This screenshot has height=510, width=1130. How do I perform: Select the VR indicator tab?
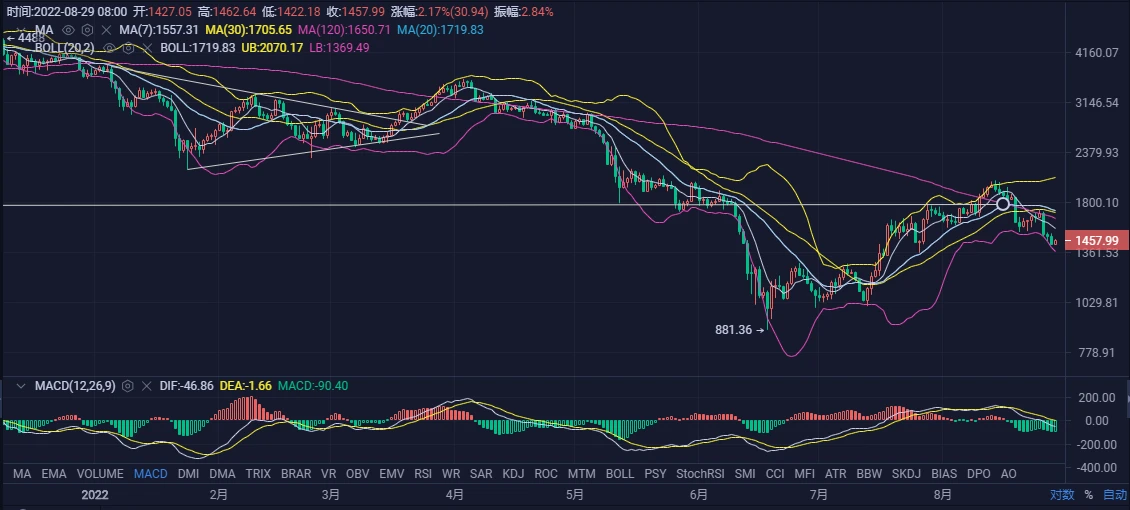pos(329,474)
